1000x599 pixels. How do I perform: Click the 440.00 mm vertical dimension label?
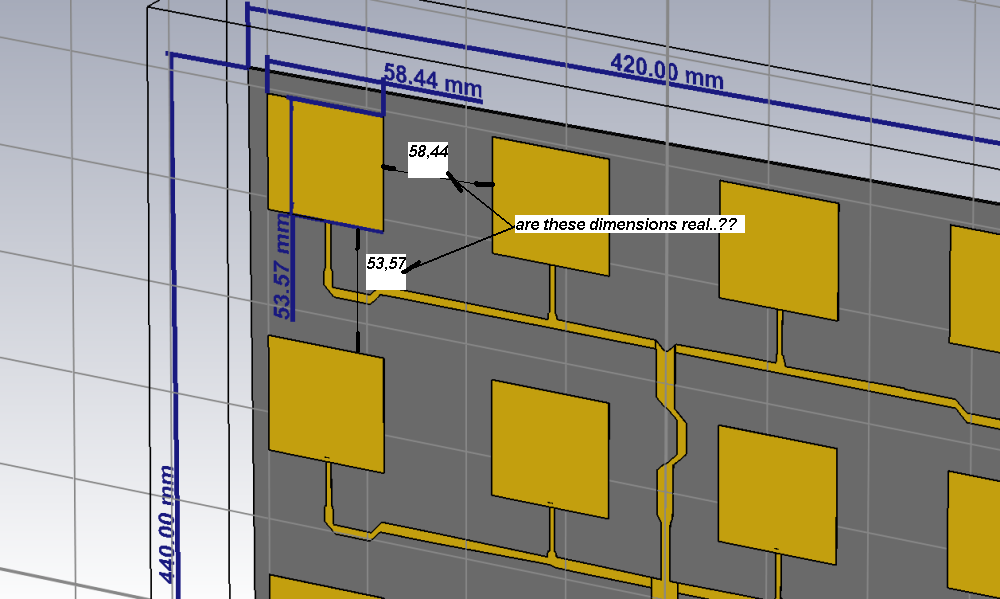coord(166,524)
